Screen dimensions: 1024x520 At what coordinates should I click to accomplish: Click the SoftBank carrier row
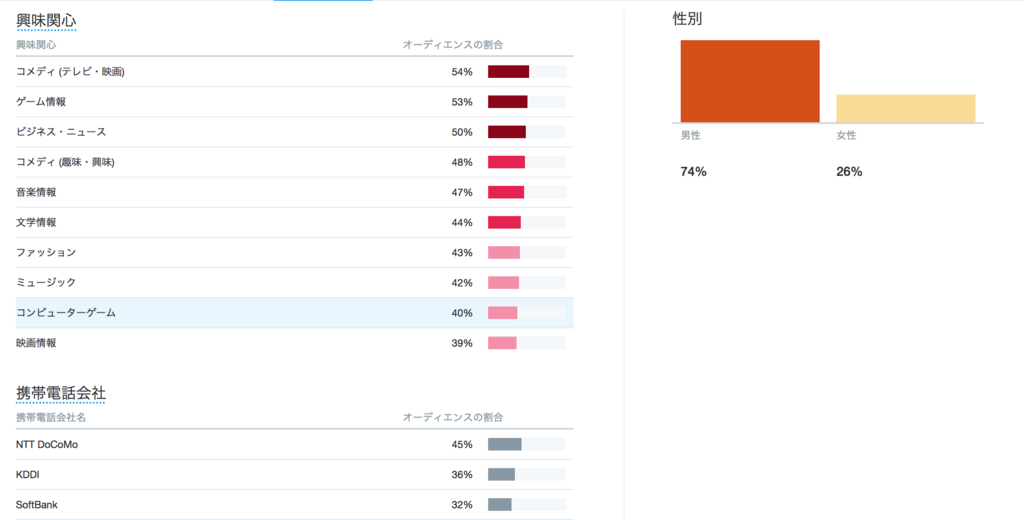(295, 504)
